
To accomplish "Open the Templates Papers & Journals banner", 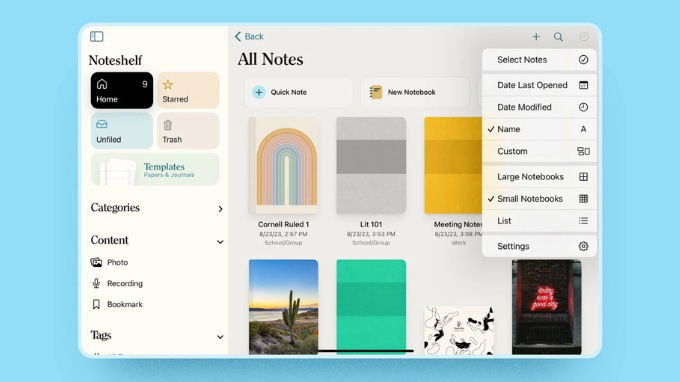I will click(x=155, y=169).
